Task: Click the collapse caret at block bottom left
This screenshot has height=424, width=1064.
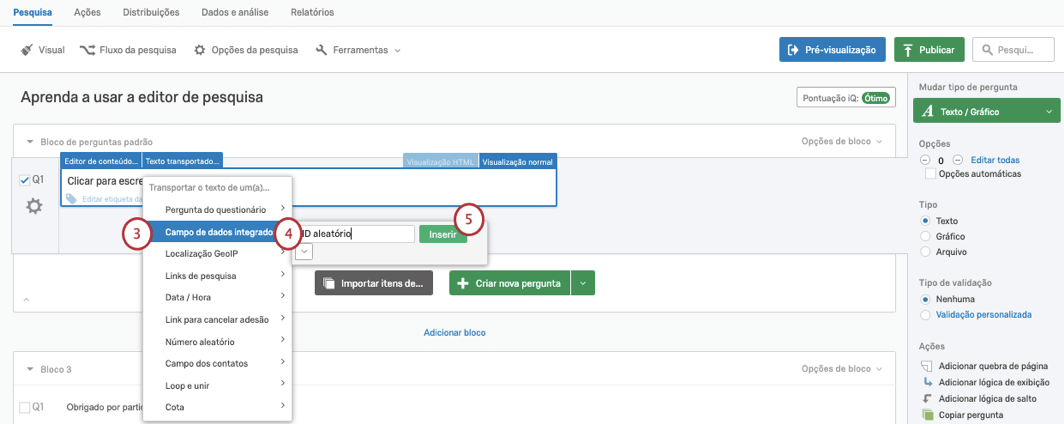Action: tap(26, 299)
